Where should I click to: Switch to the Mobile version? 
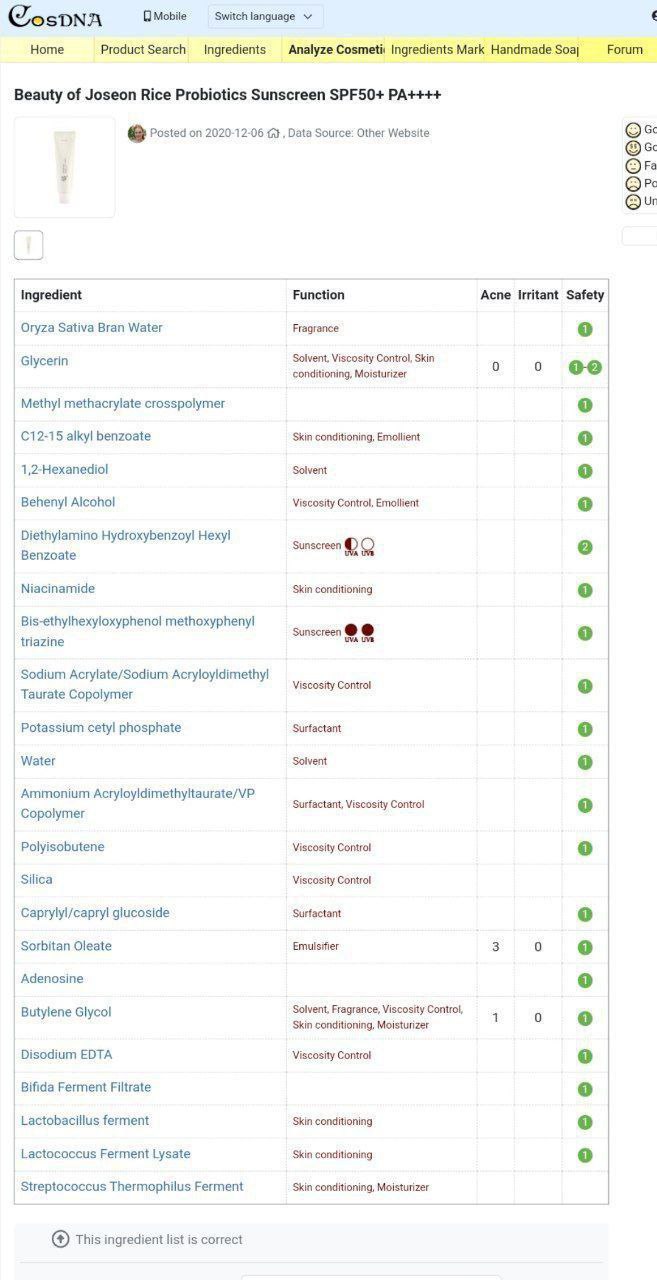tap(164, 16)
